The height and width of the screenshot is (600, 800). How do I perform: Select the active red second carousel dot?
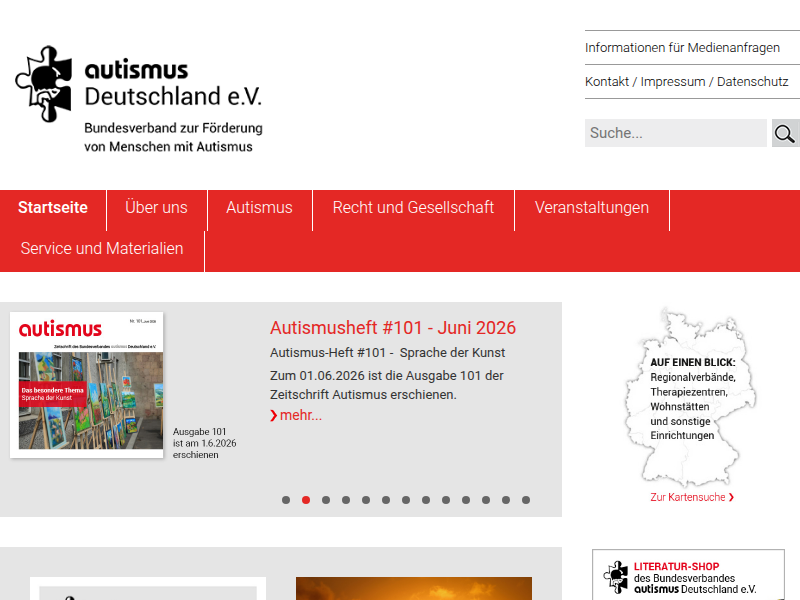pyautogui.click(x=306, y=500)
